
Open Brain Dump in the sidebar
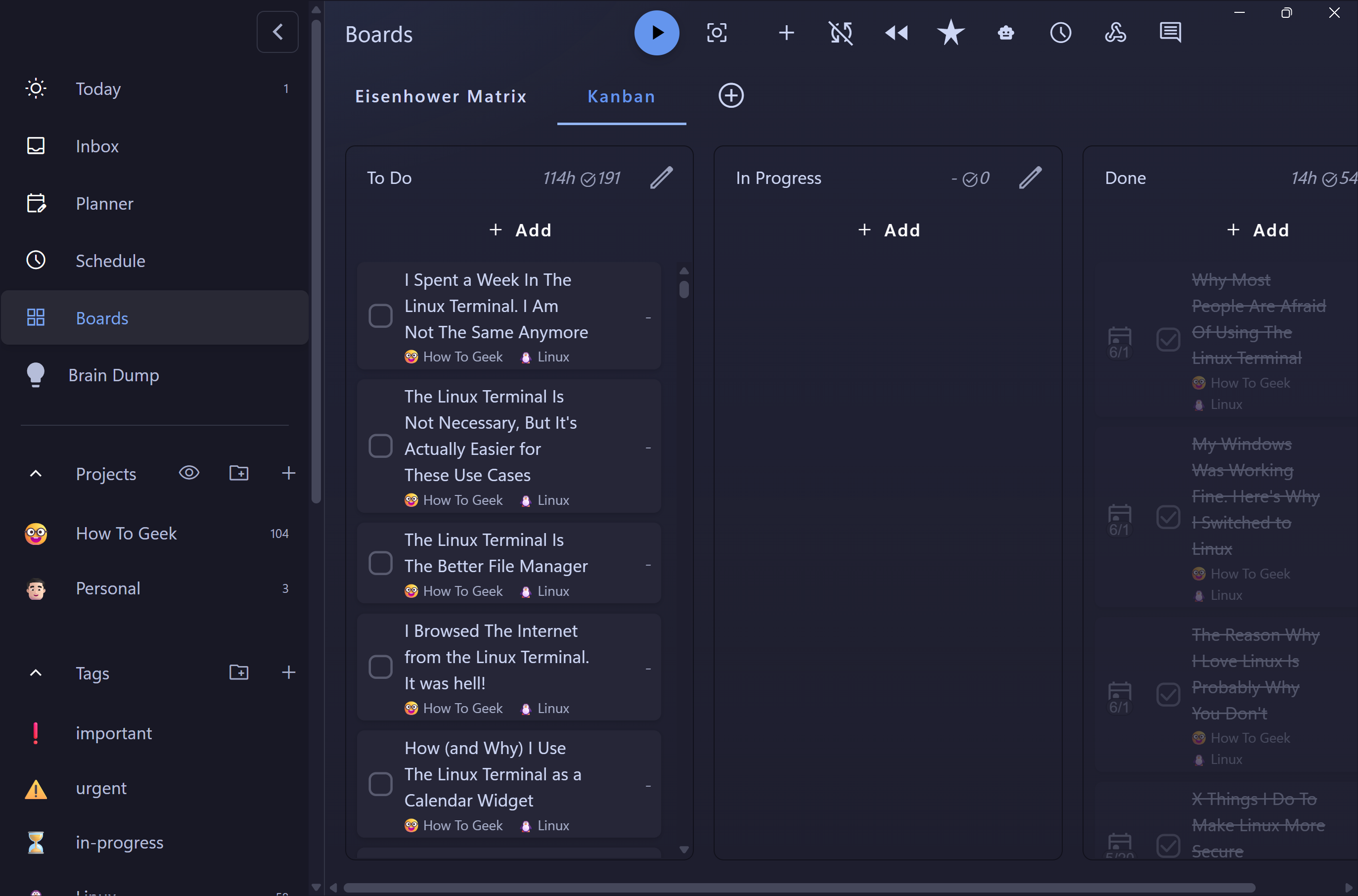coord(155,375)
